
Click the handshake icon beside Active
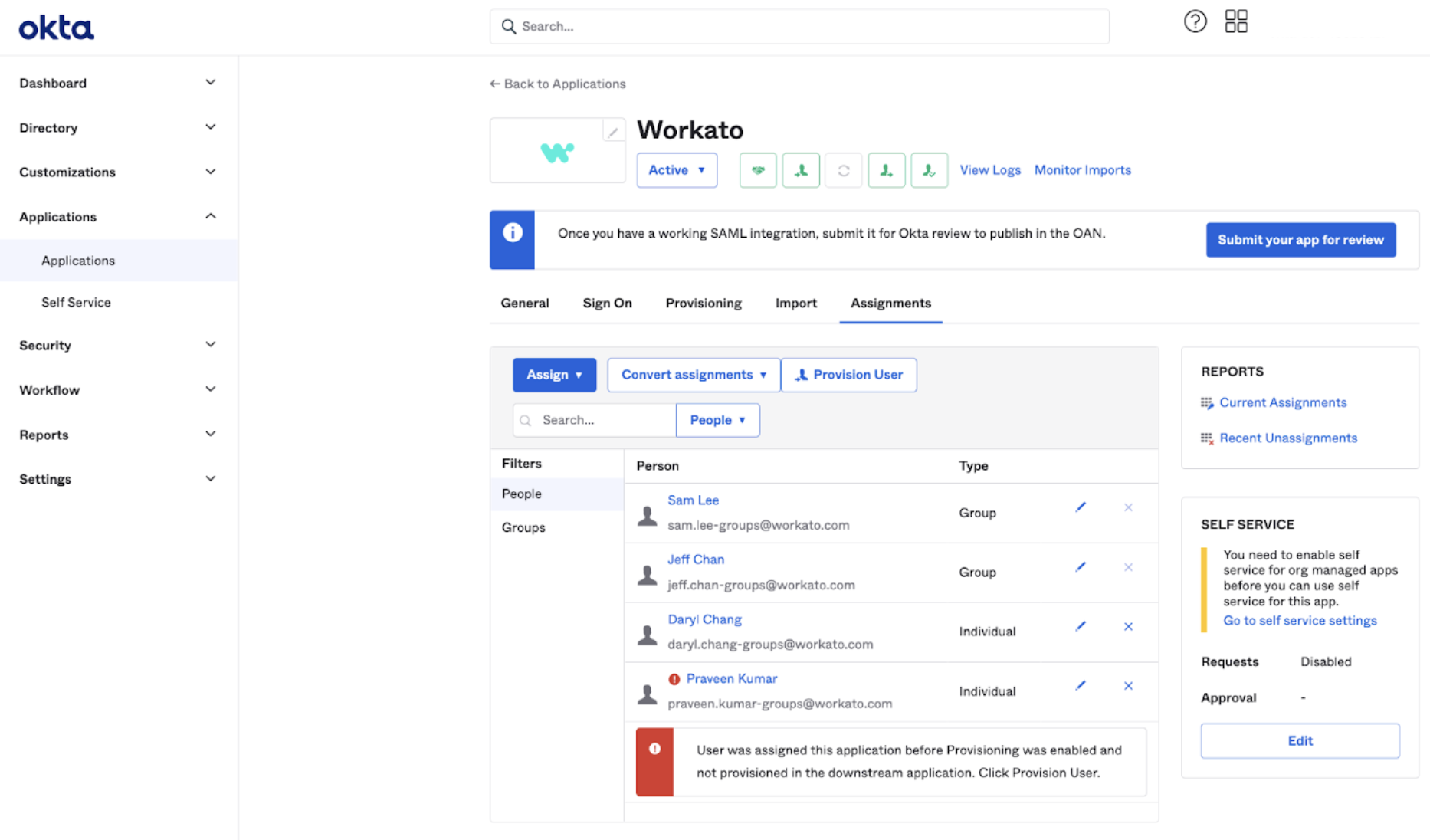(x=757, y=170)
